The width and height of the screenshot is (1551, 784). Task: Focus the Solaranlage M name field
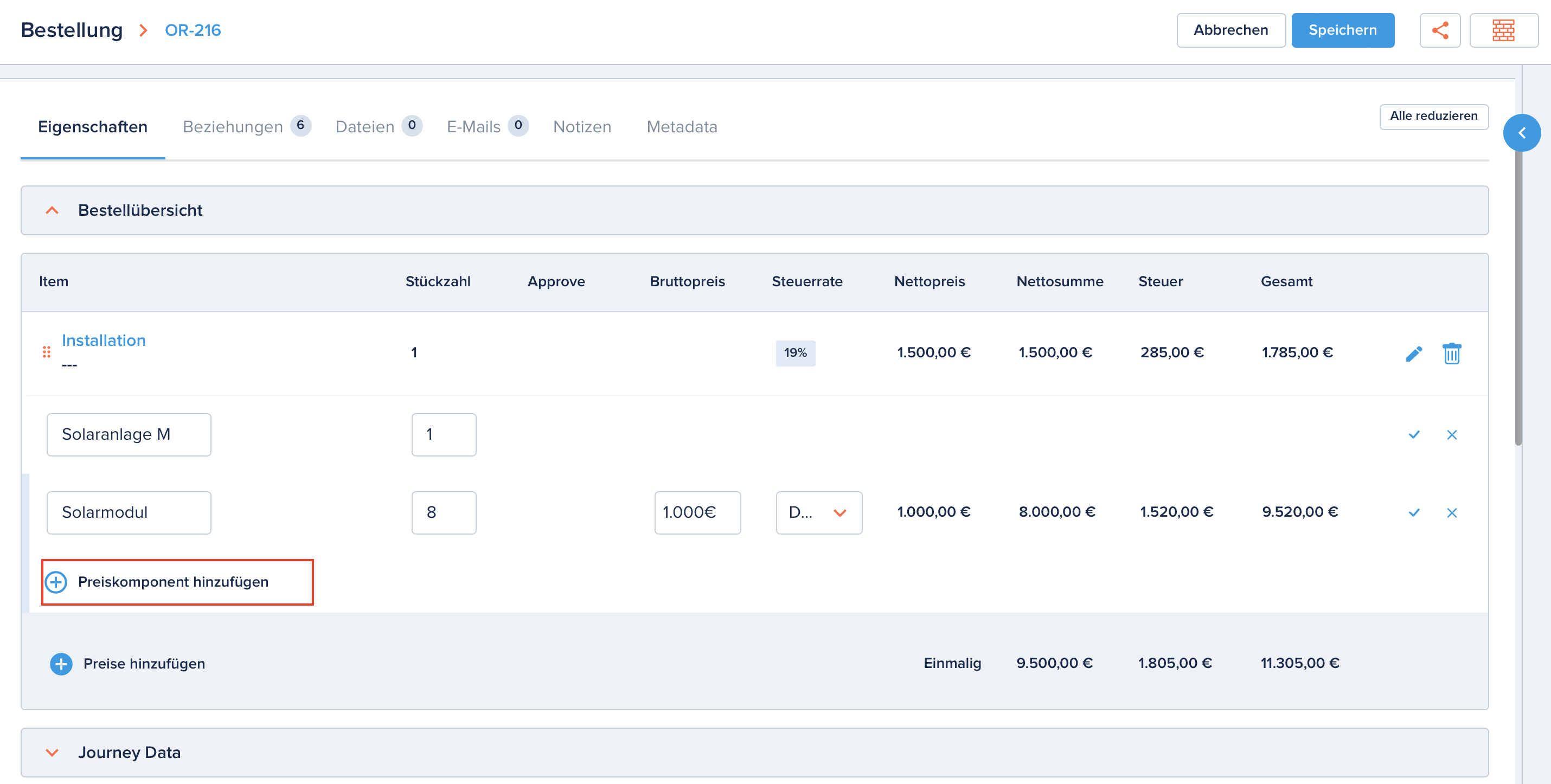click(129, 435)
